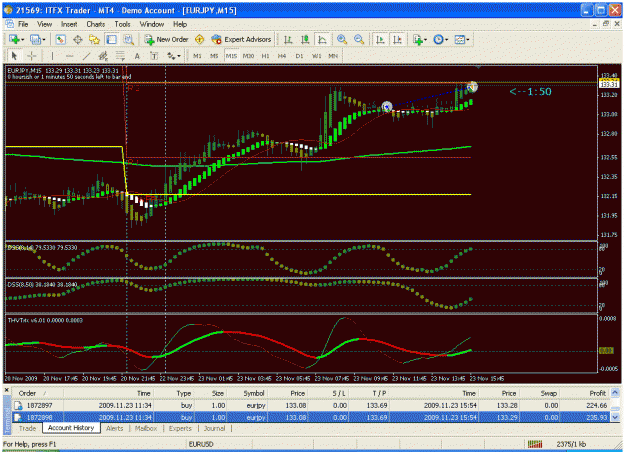
Task: Open the New Chart toolbar icon
Action: pyautogui.click(x=14, y=39)
